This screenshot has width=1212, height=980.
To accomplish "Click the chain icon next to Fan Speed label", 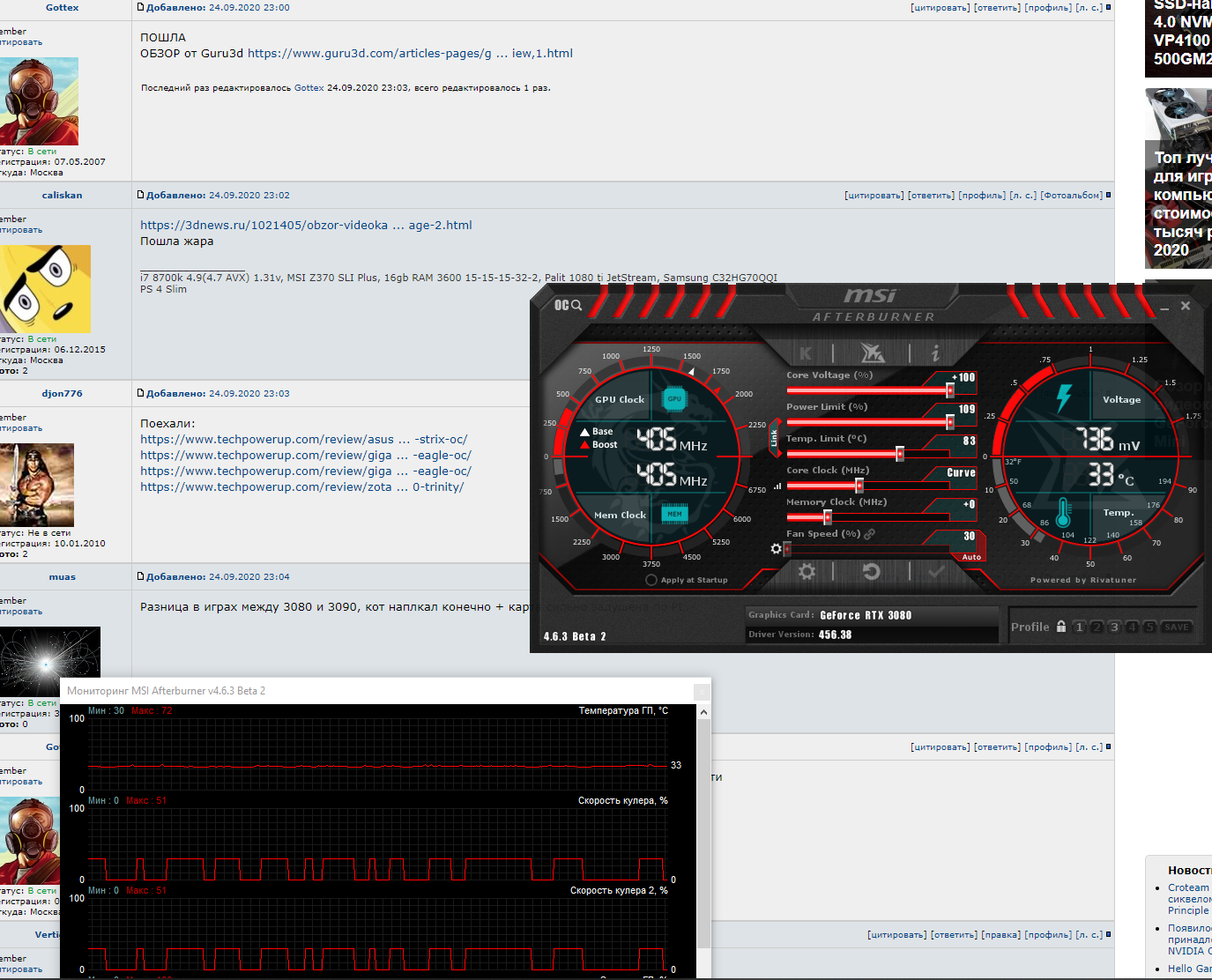I will pyautogui.click(x=869, y=534).
